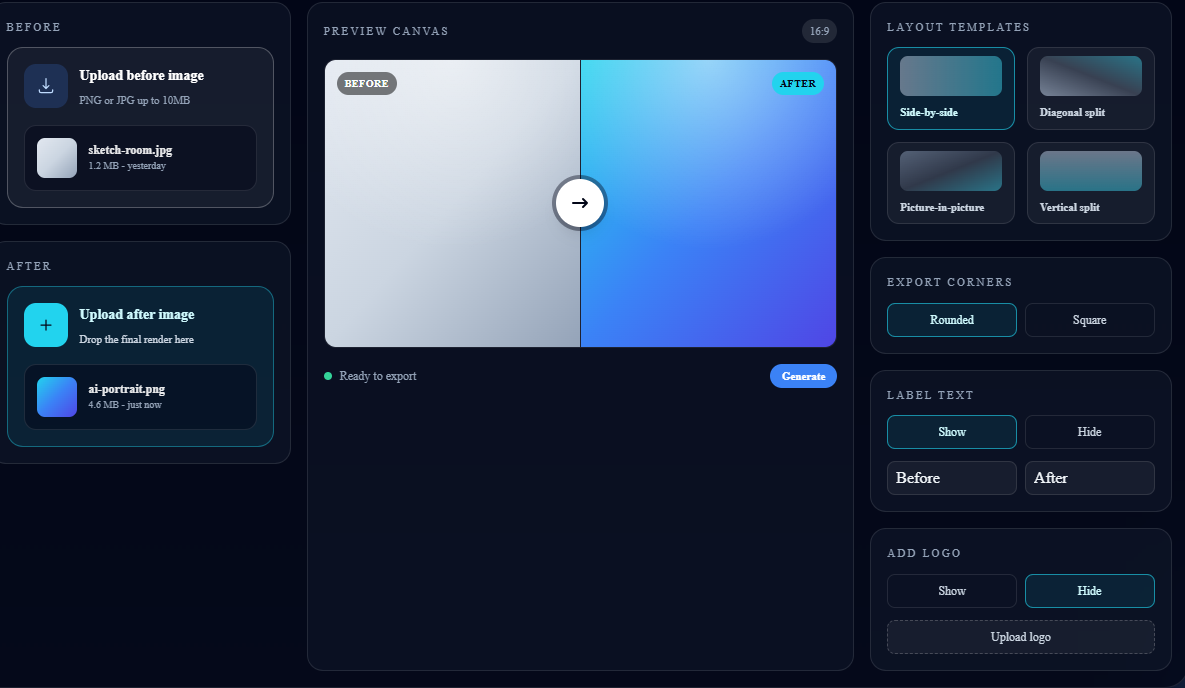Screen dimensions: 1185x688
Task: Hide the label text
Action: coord(1089,432)
